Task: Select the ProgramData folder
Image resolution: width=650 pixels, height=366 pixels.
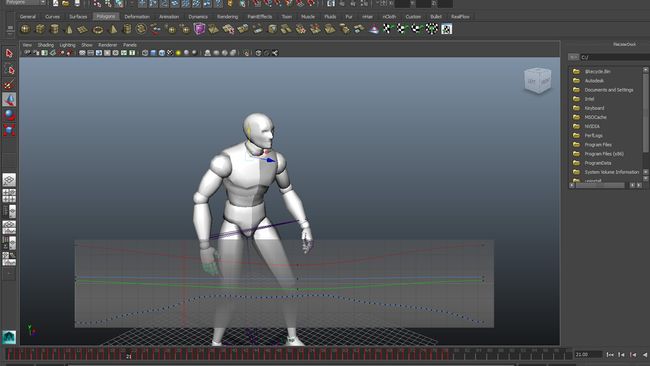Action: tap(598, 163)
